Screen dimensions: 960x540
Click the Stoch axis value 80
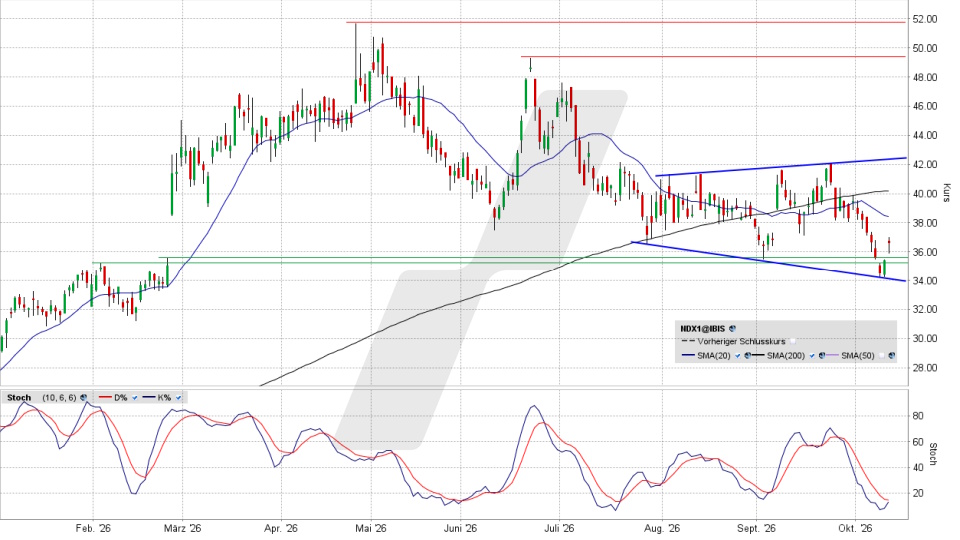click(918, 416)
